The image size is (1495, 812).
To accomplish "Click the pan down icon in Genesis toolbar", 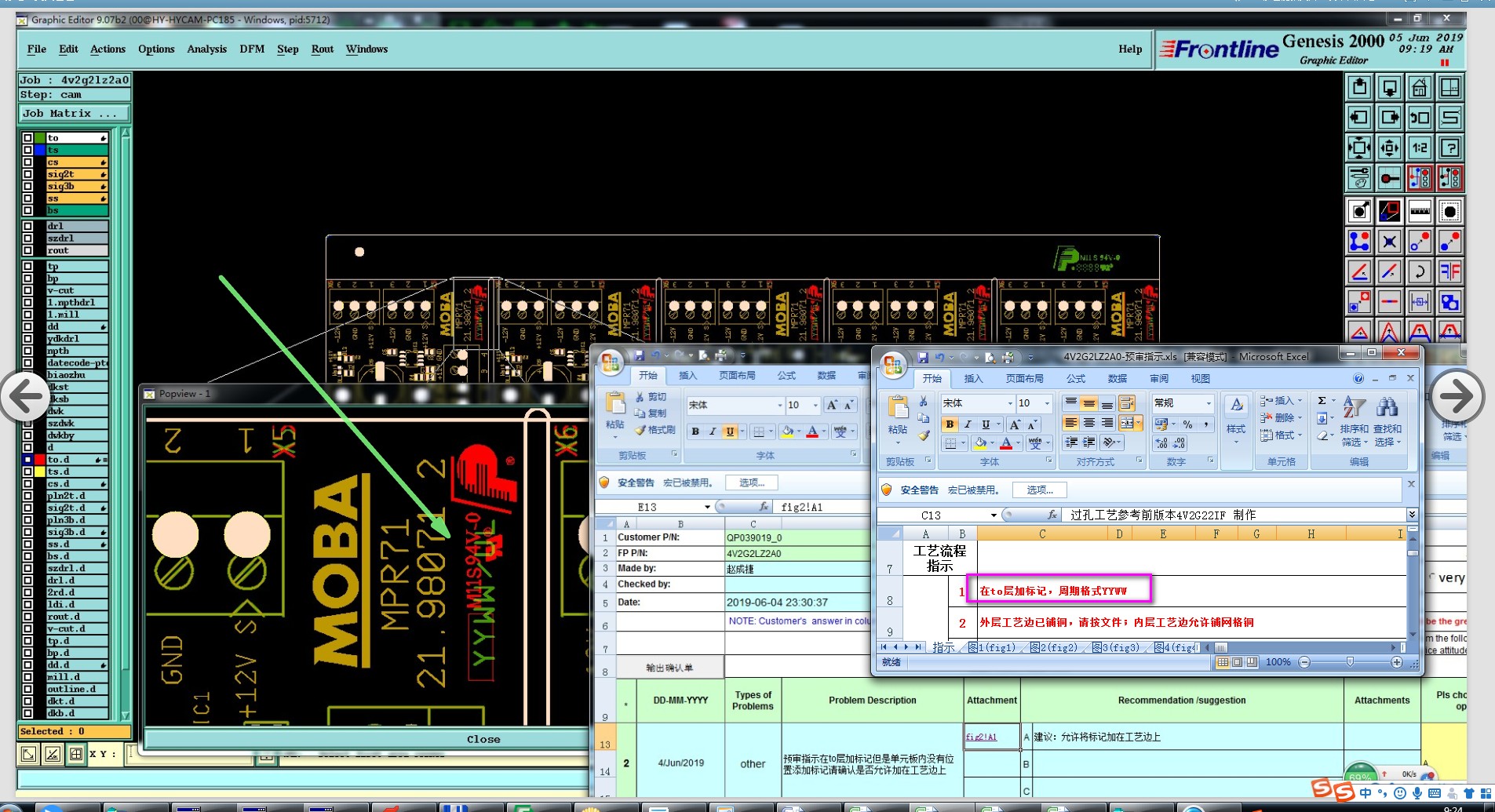I will coord(1389,87).
